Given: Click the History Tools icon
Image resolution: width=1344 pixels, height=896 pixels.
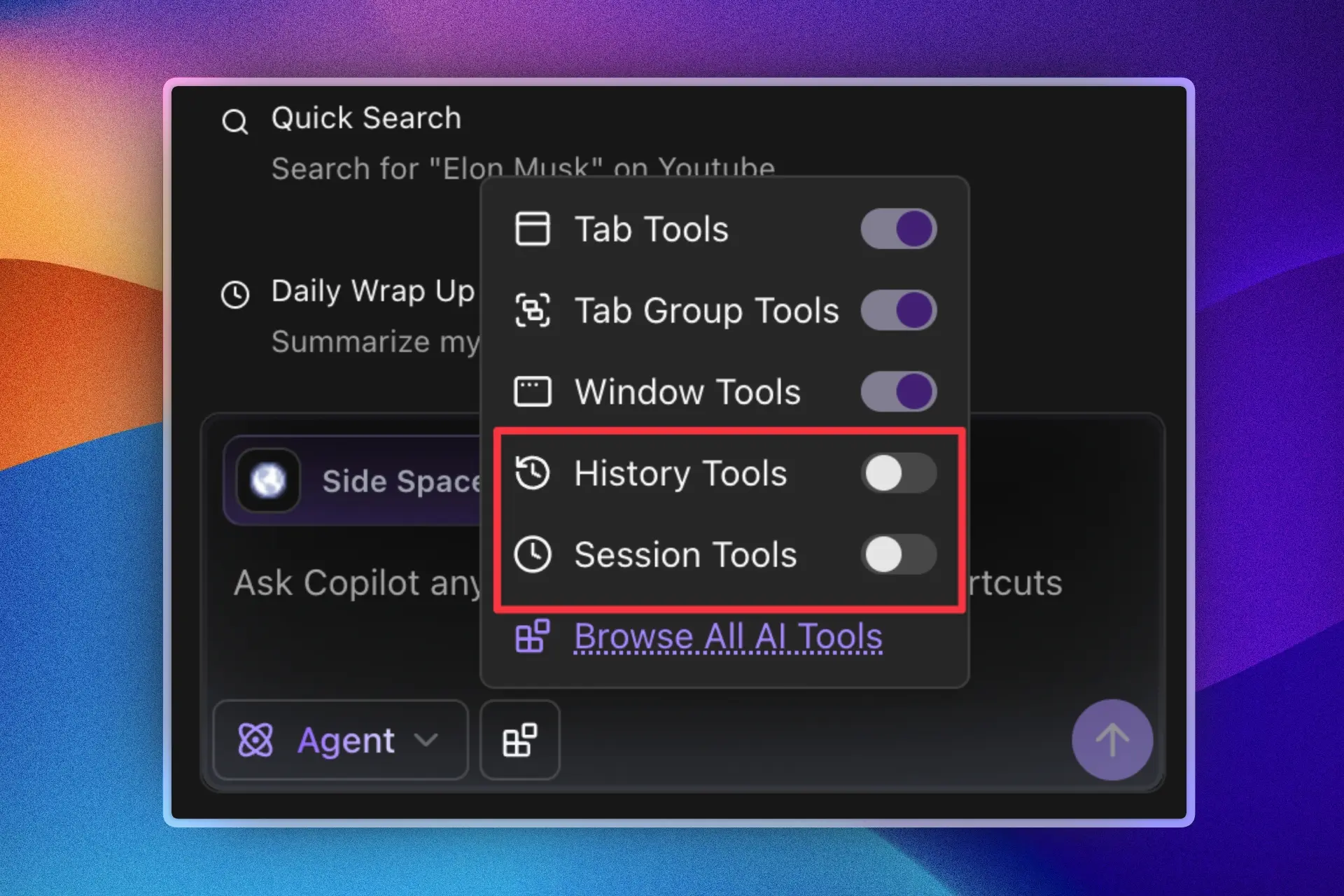Looking at the screenshot, I should pos(532,472).
